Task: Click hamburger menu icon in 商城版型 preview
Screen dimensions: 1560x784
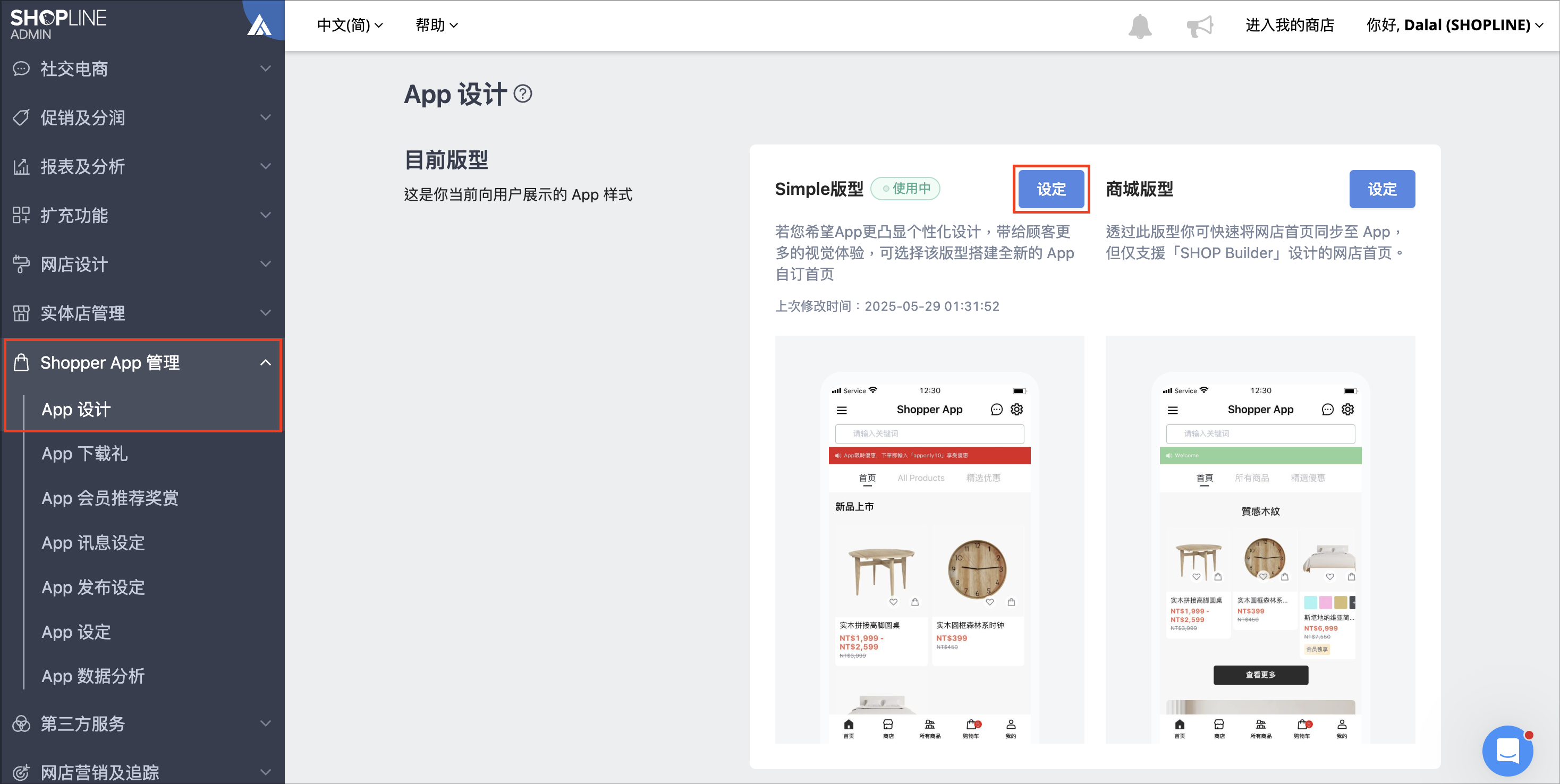Action: click(1173, 411)
